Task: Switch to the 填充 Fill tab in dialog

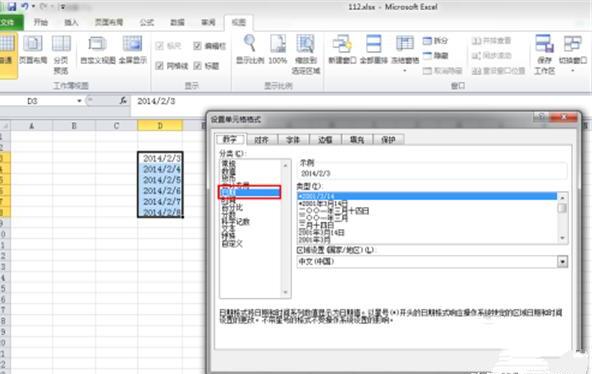Action: click(357, 140)
